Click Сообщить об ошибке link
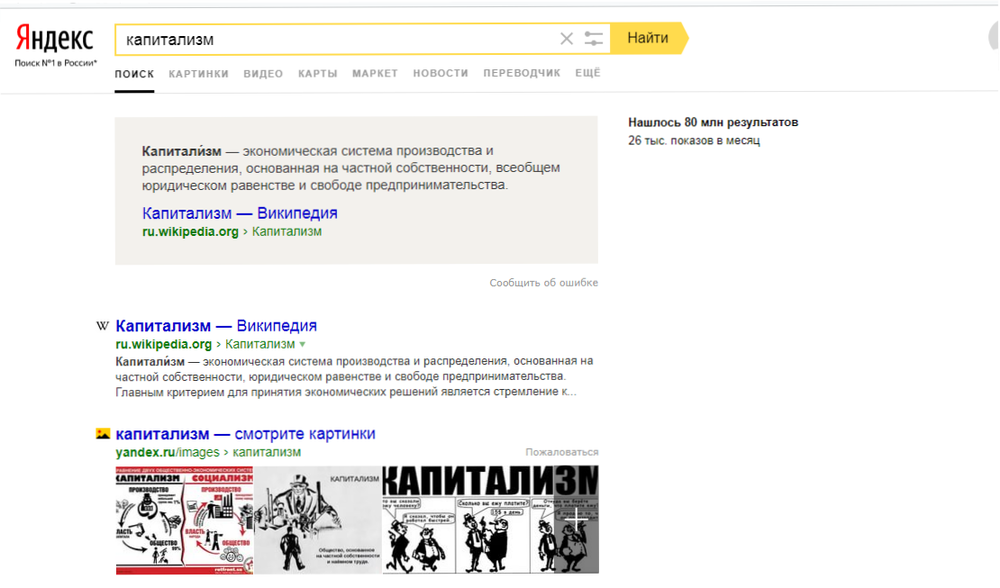Viewport: 1000px width, 588px height. coord(543,283)
